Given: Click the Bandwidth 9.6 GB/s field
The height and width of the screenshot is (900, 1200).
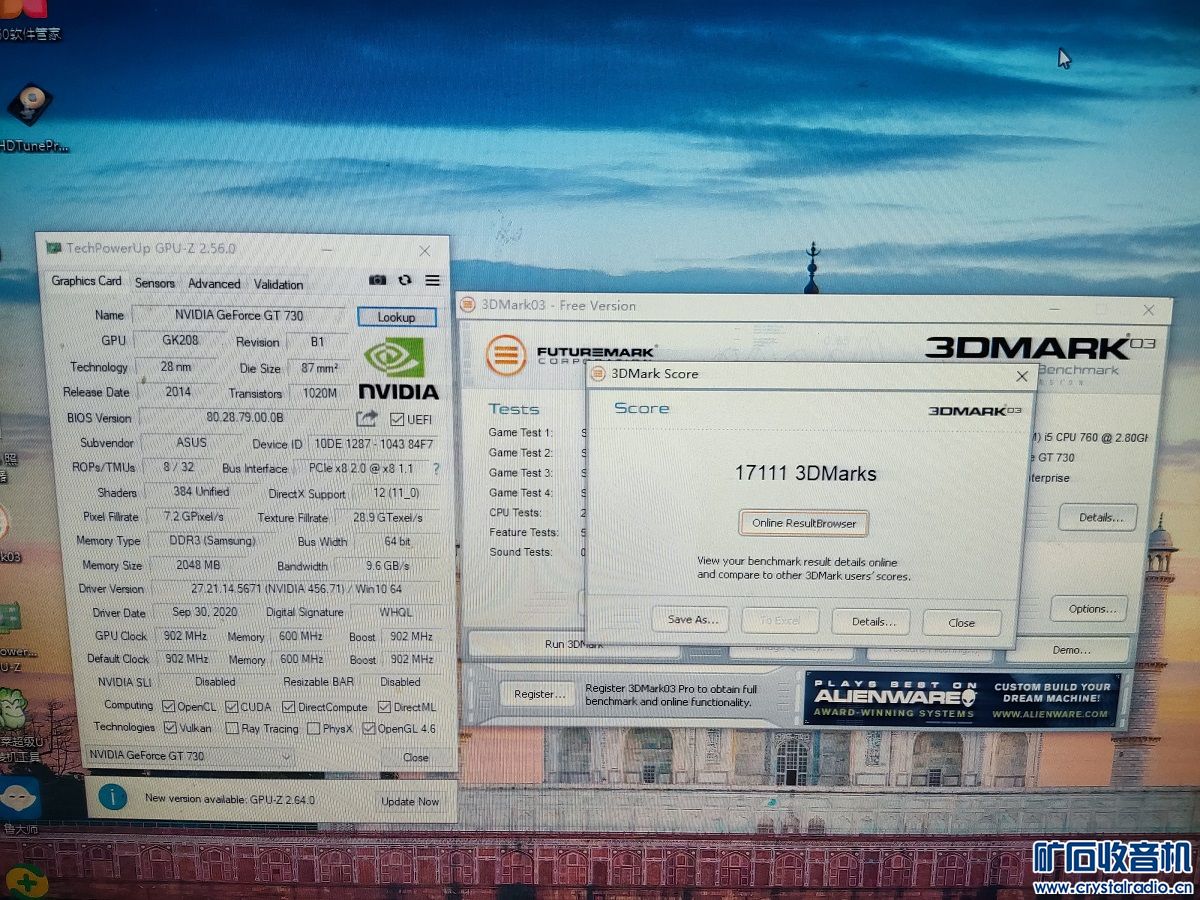Looking at the screenshot, I should [x=388, y=566].
